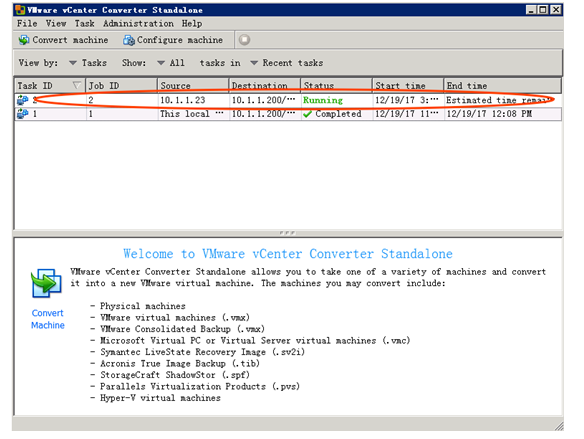This screenshot has height=439, width=584.
Task: Sort by the Destination column header
Action: [265, 86]
